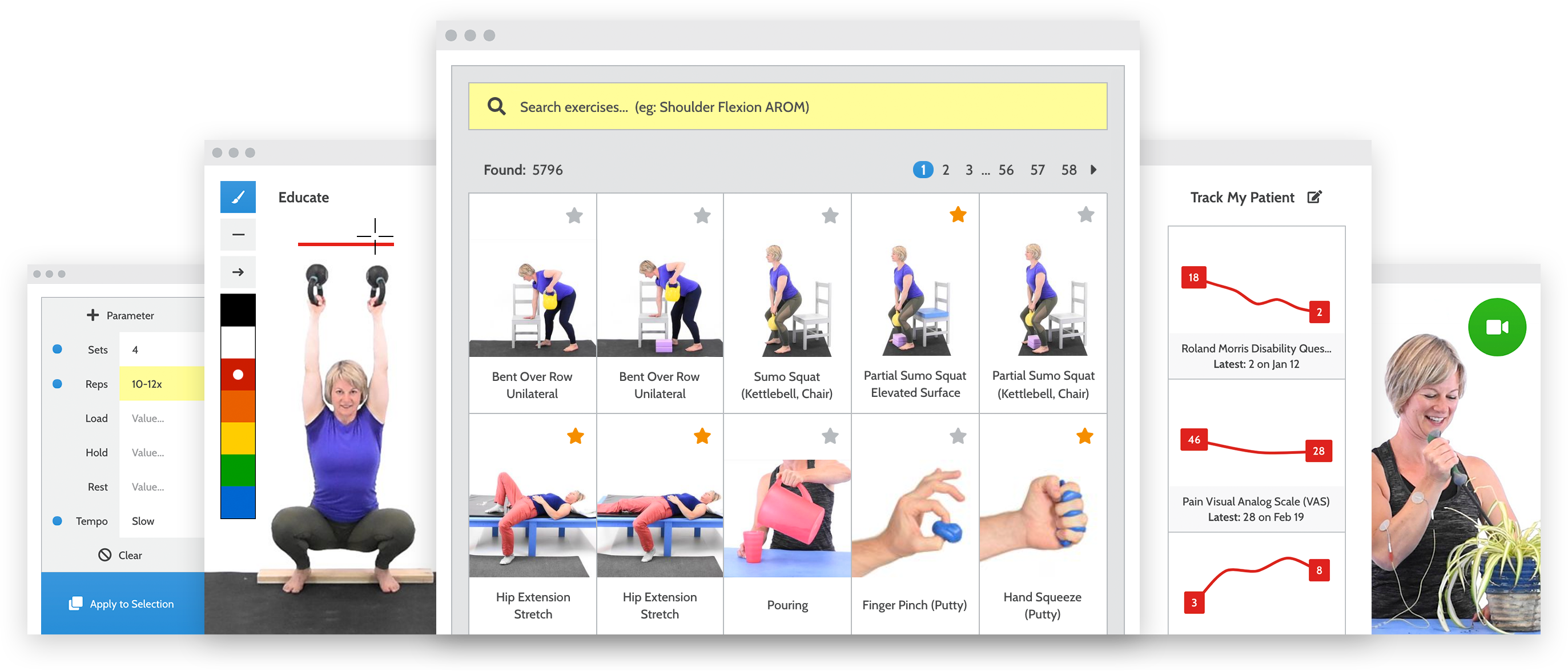Screen dimensions: 1568x671
Task: Toggle the Tempo parameter blue dot
Action: pos(57,521)
